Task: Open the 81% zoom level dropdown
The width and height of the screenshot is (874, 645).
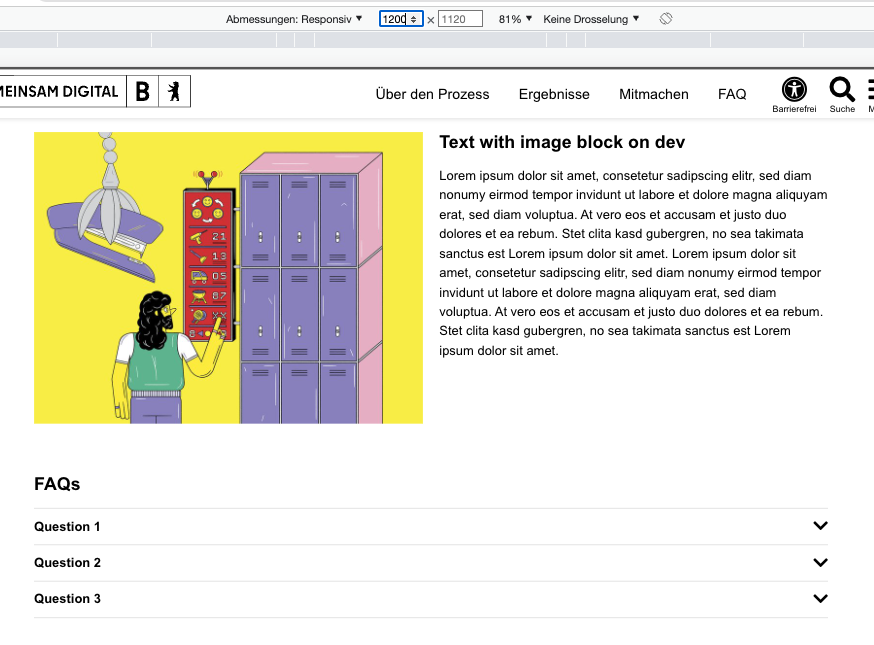Action: [x=514, y=18]
